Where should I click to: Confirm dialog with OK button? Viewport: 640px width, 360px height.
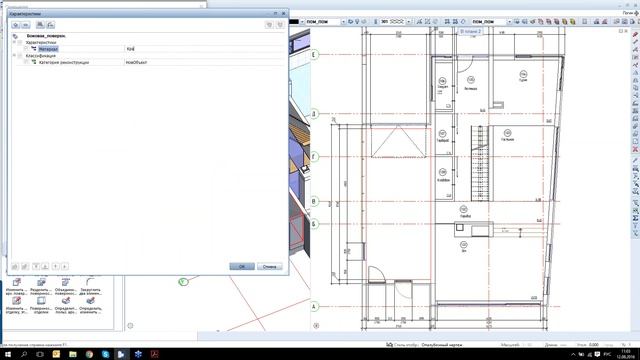[x=242, y=267]
